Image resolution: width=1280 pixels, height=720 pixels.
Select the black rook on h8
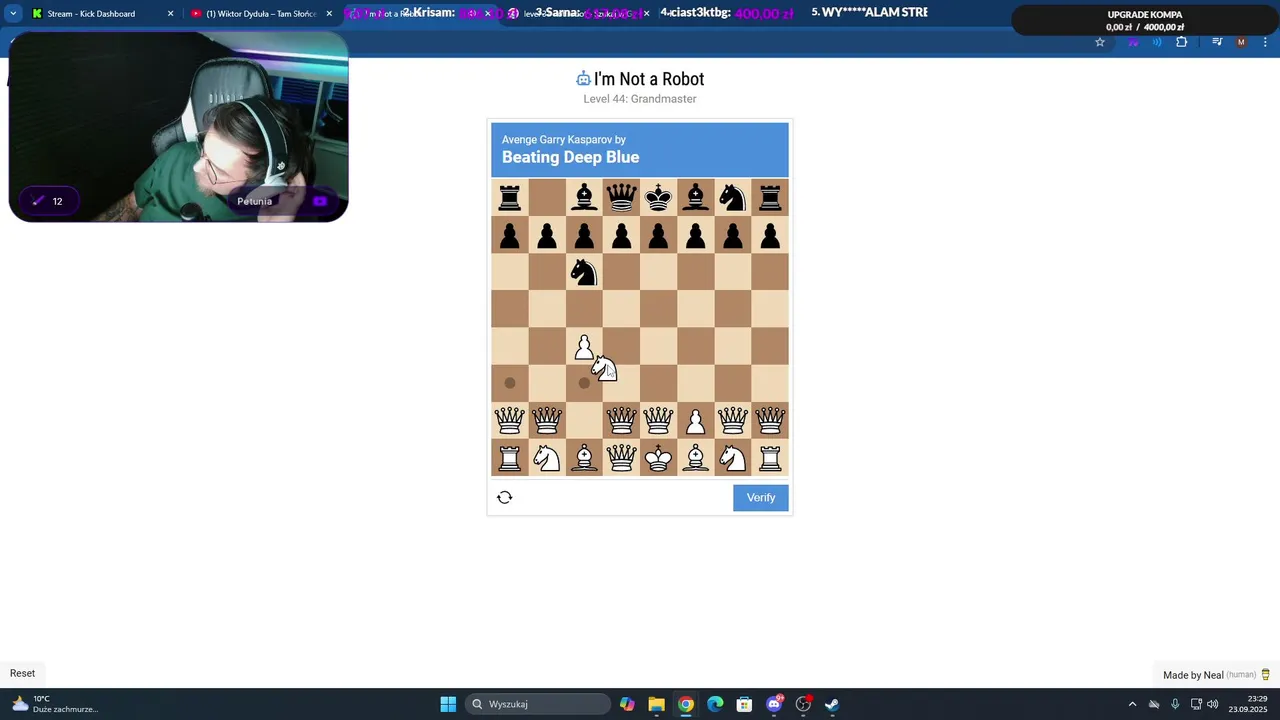tap(770, 198)
